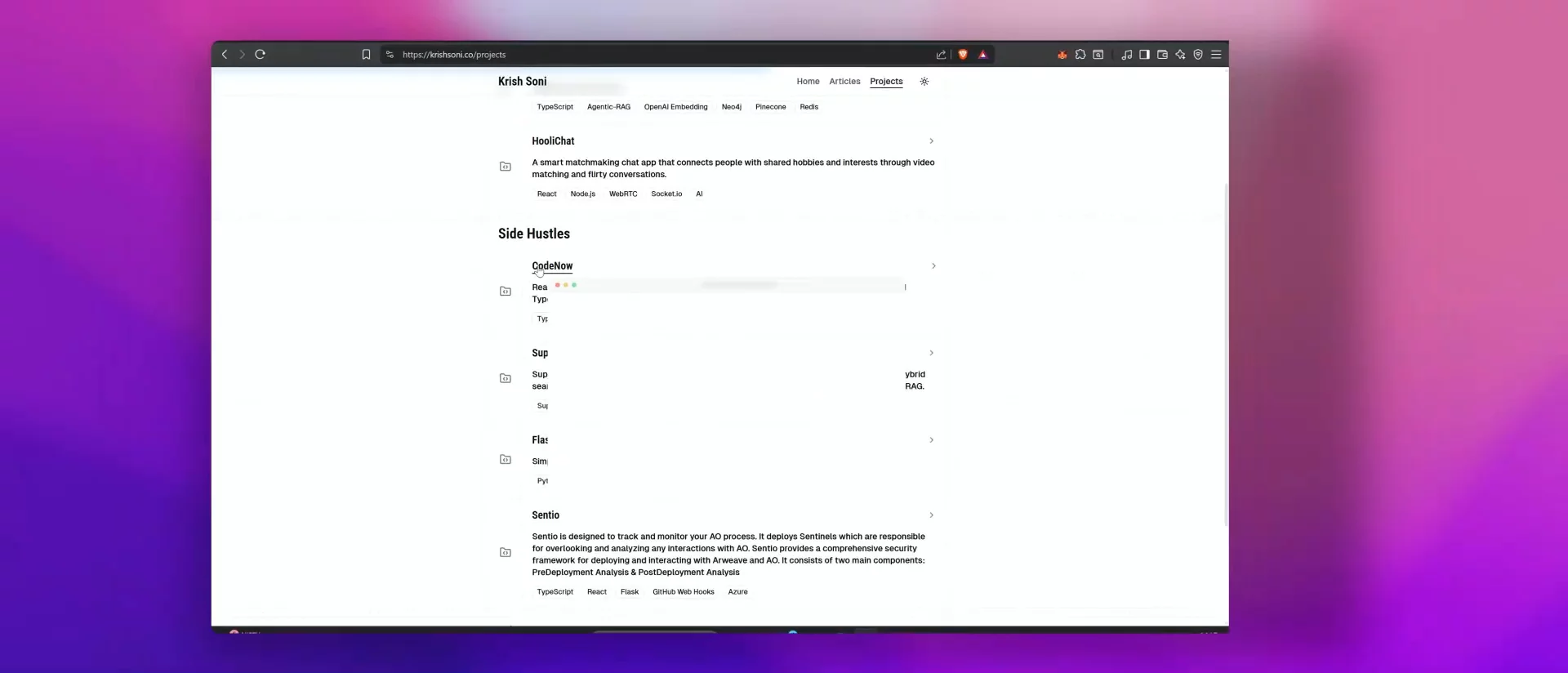This screenshot has width=1568, height=673.
Task: Open the Brave Rewards triangle icon
Action: [x=982, y=55]
